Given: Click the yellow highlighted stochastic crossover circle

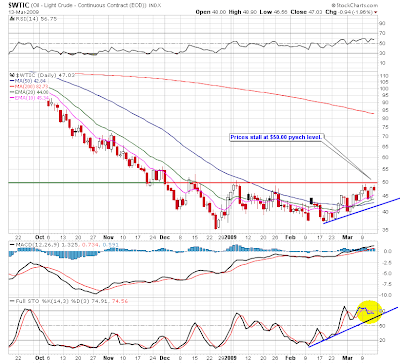Looking at the screenshot, I should (369, 312).
